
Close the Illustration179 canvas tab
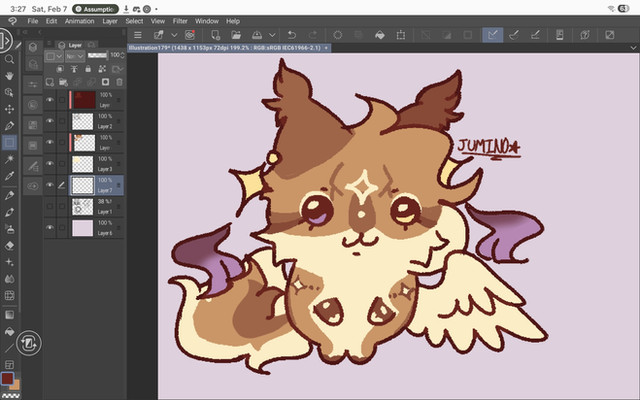(326, 48)
